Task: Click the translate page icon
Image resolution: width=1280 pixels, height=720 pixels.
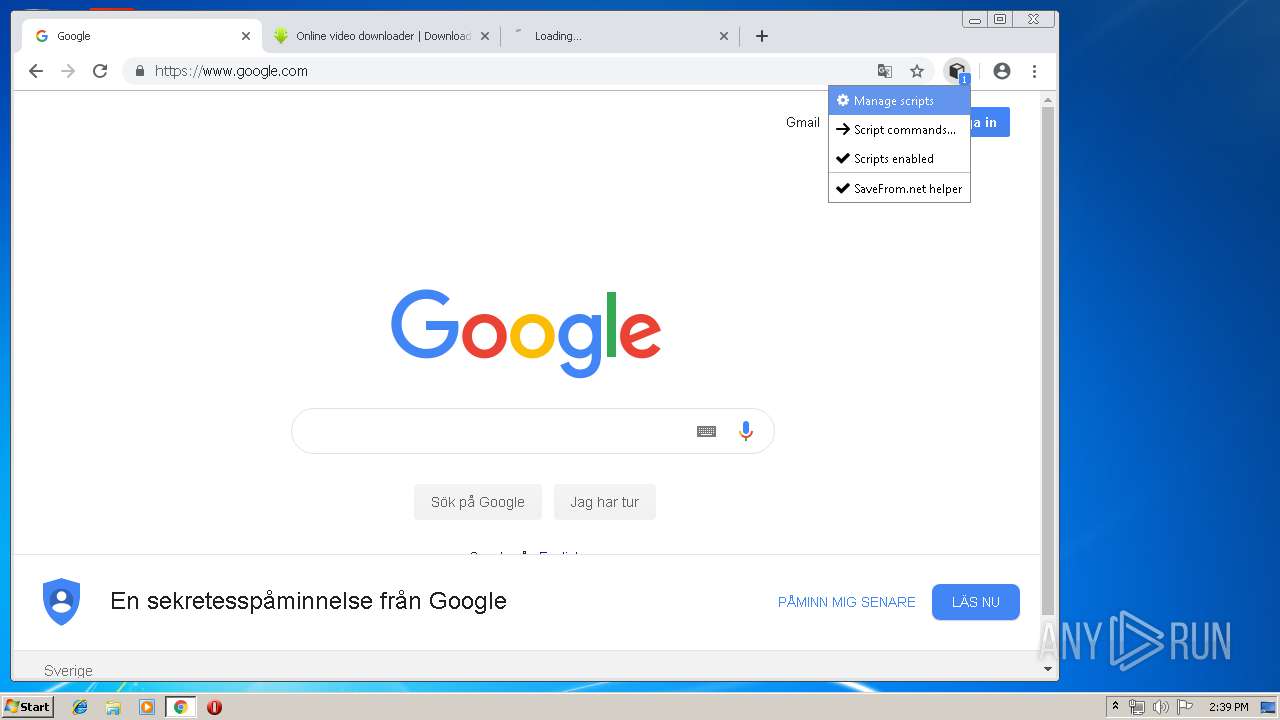Action: point(885,71)
